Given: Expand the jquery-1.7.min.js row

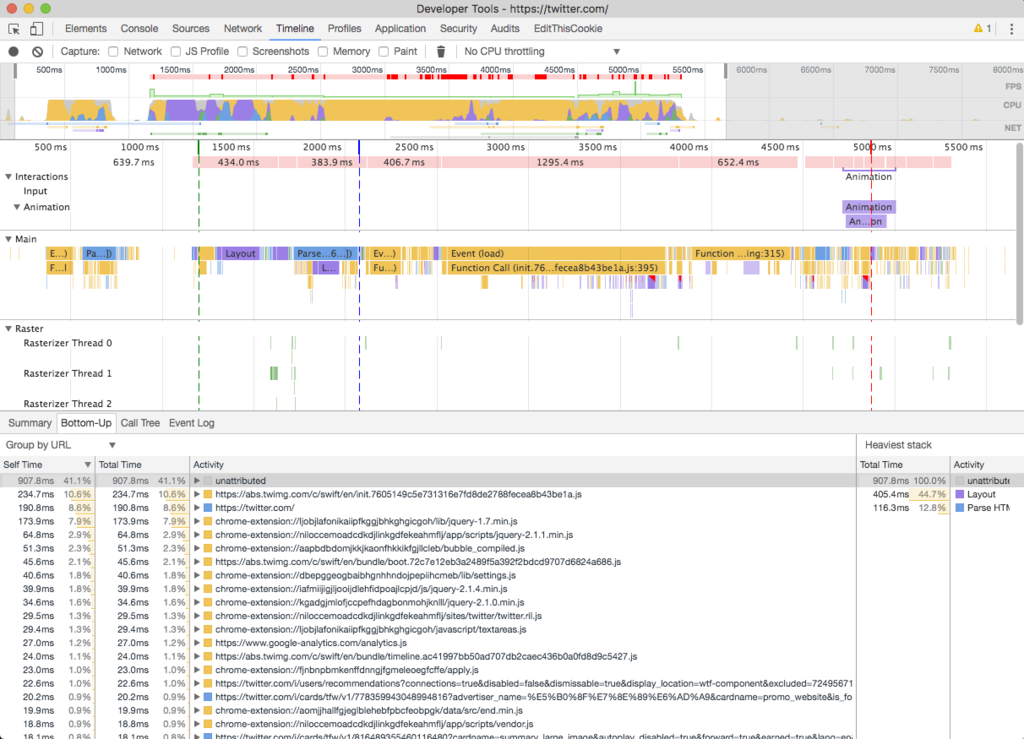Looking at the screenshot, I should 197,522.
